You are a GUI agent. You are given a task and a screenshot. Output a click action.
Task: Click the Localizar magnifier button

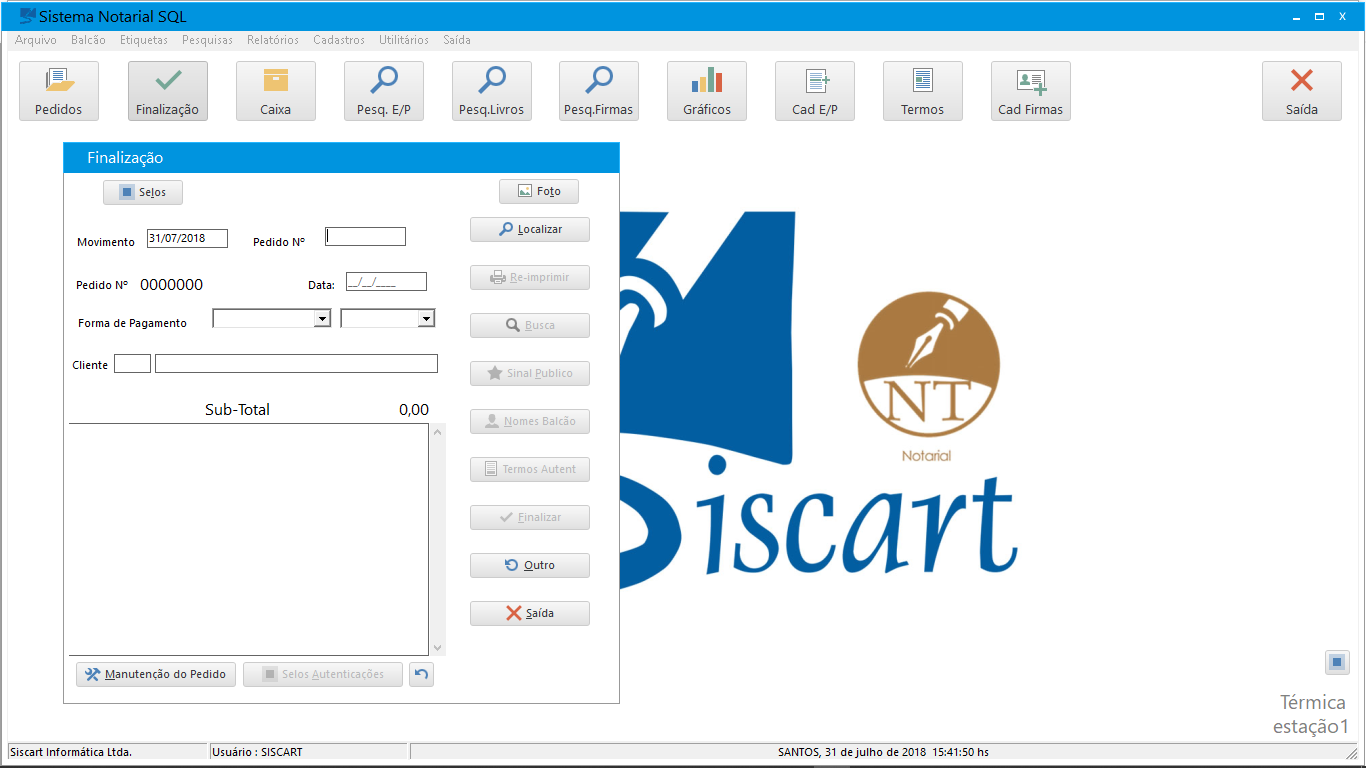530,229
